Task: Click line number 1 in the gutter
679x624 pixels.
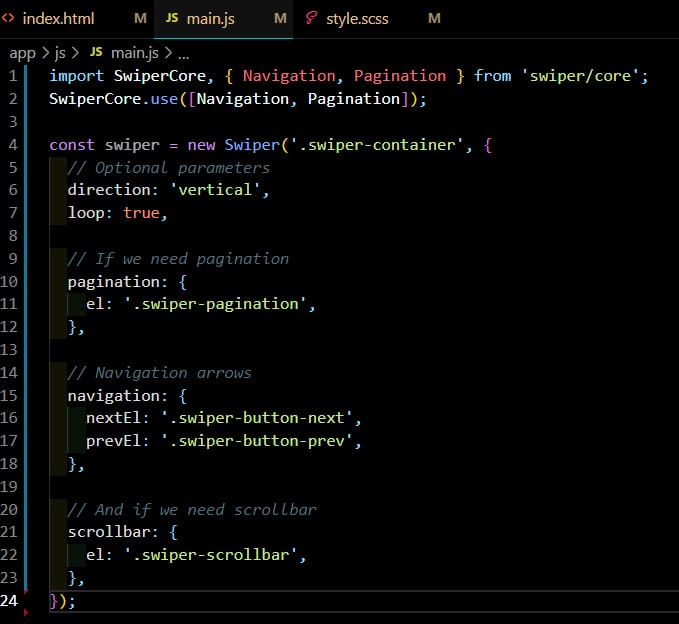Action: (13, 76)
